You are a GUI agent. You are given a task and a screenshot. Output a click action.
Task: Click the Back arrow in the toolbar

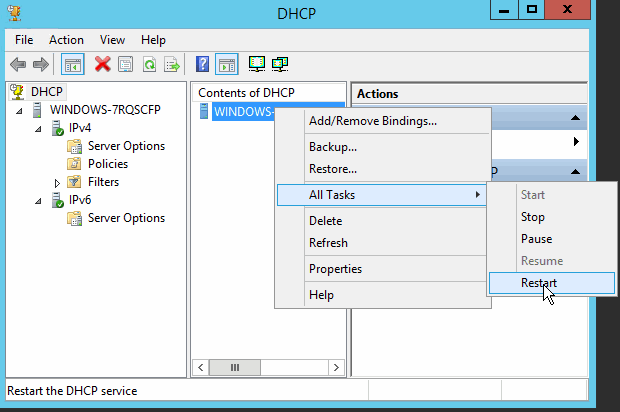(17, 64)
